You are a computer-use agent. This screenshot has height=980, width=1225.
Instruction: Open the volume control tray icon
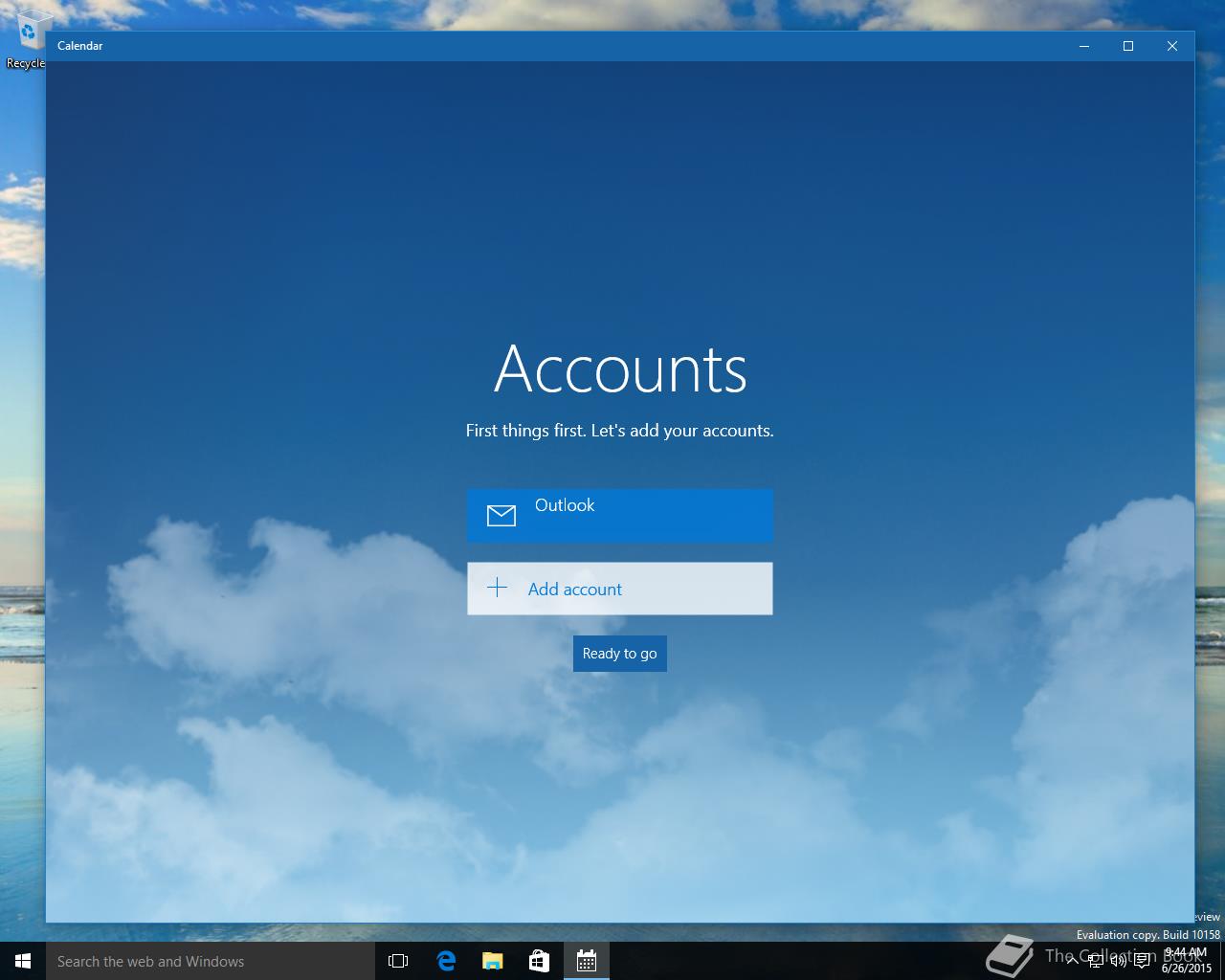(1118, 961)
